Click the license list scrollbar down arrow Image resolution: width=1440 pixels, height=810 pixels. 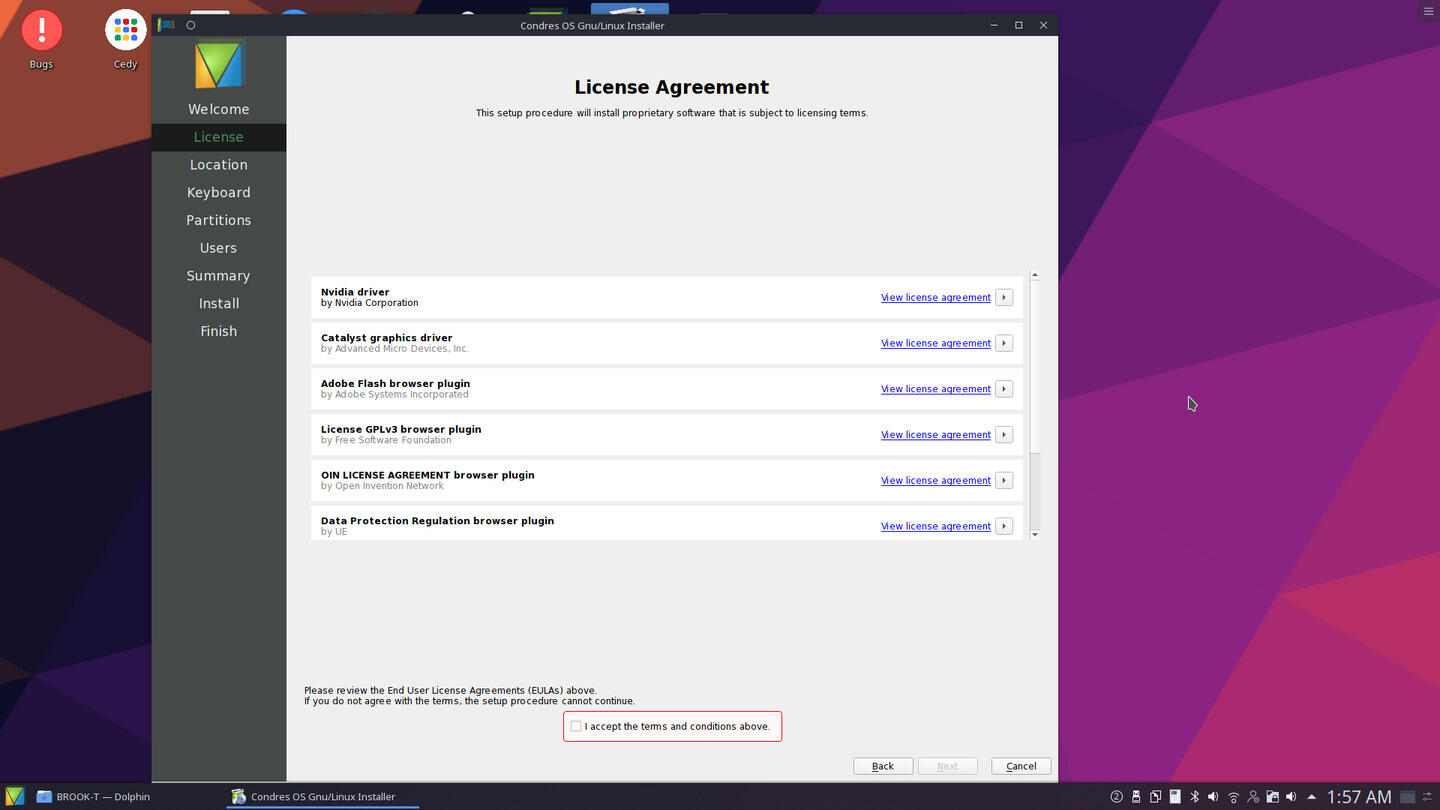tap(1035, 535)
